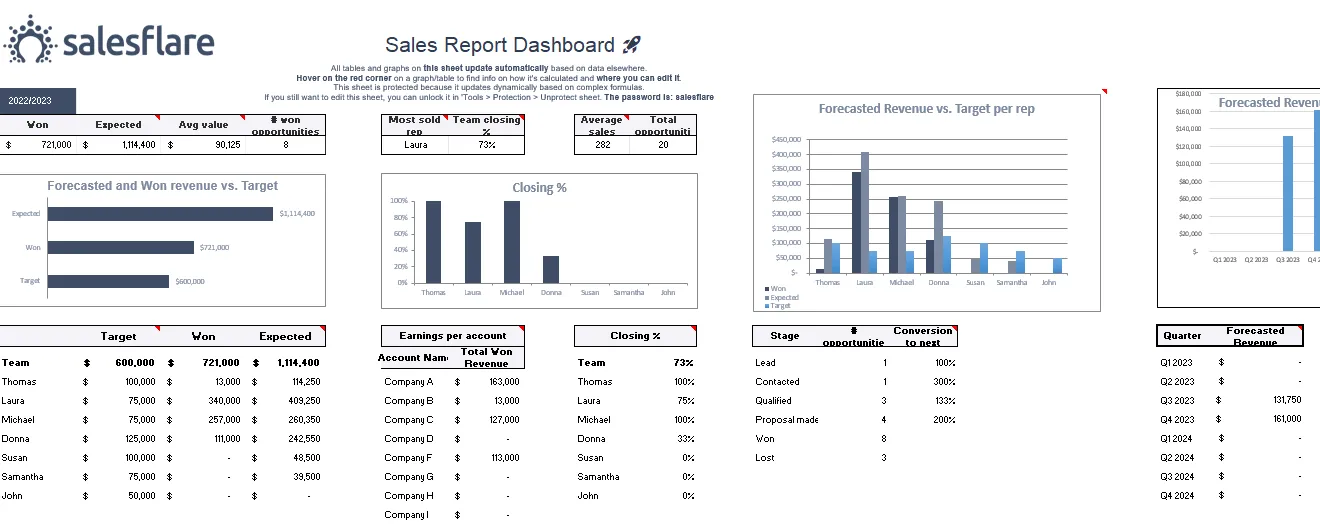This screenshot has width=1320, height=529.
Task: Select the 90,125 average value cell
Action: [x=203, y=145]
